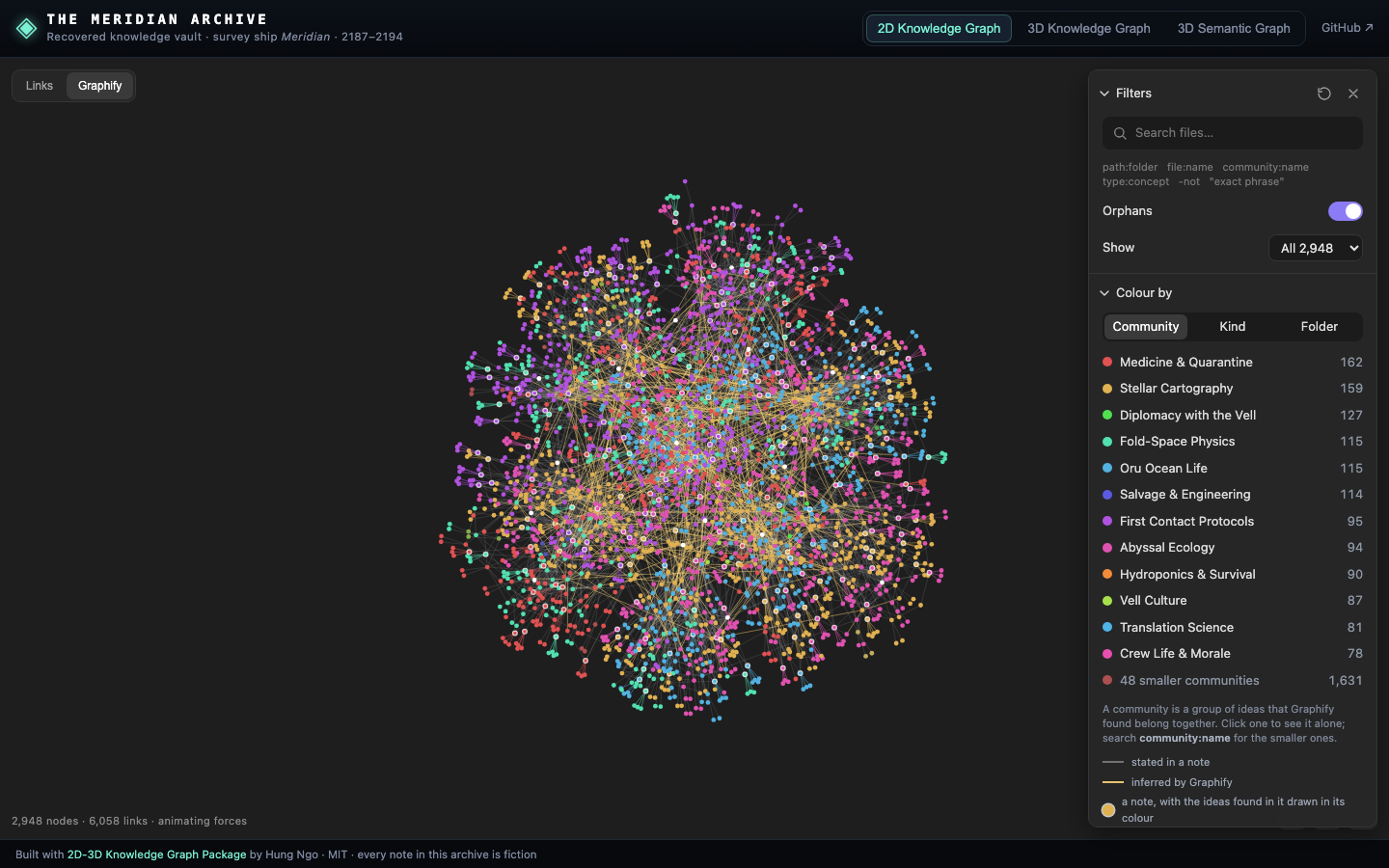Click the First Contact Protocols purple dot
This screenshot has width=1389, height=868.
(1107, 522)
